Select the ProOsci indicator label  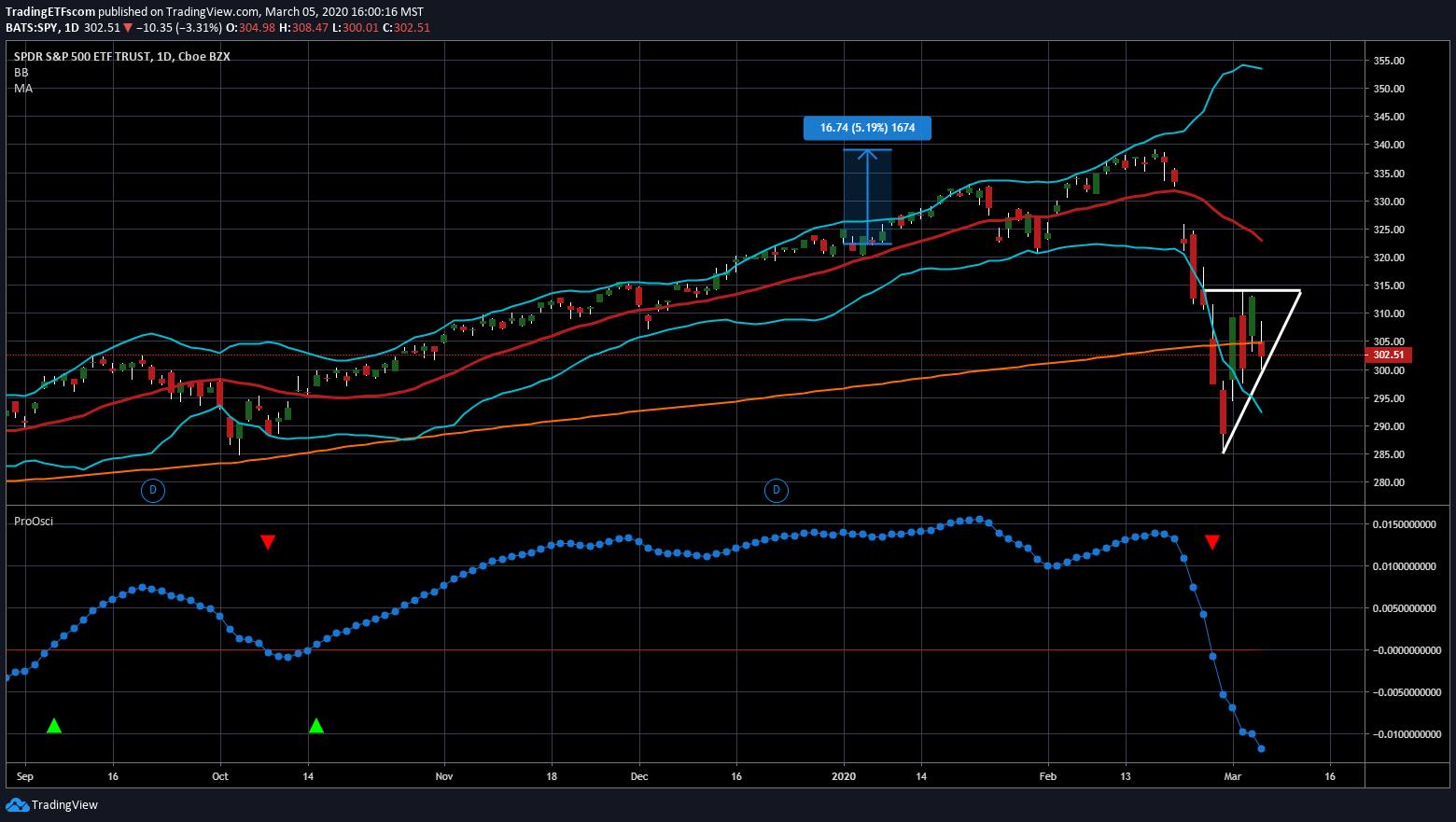34,521
